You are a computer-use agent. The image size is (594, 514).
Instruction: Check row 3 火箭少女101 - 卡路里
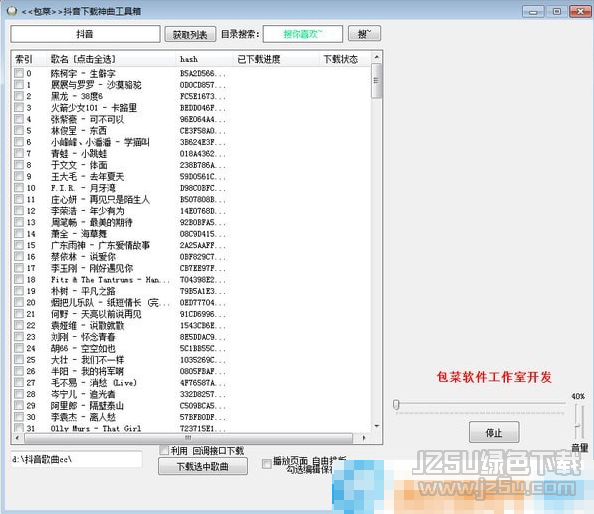[x=19, y=107]
